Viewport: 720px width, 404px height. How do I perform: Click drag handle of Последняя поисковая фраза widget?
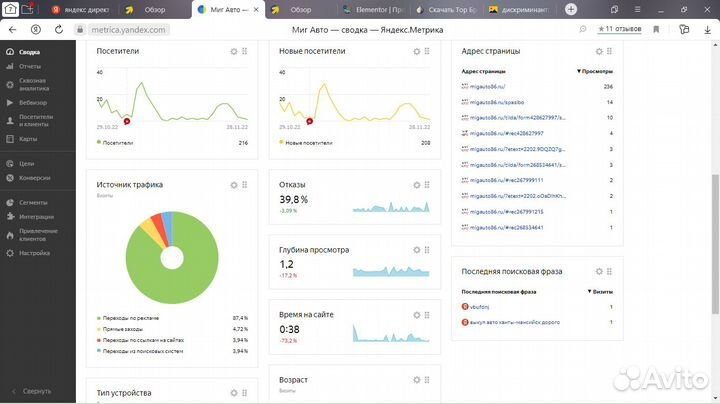tap(609, 271)
